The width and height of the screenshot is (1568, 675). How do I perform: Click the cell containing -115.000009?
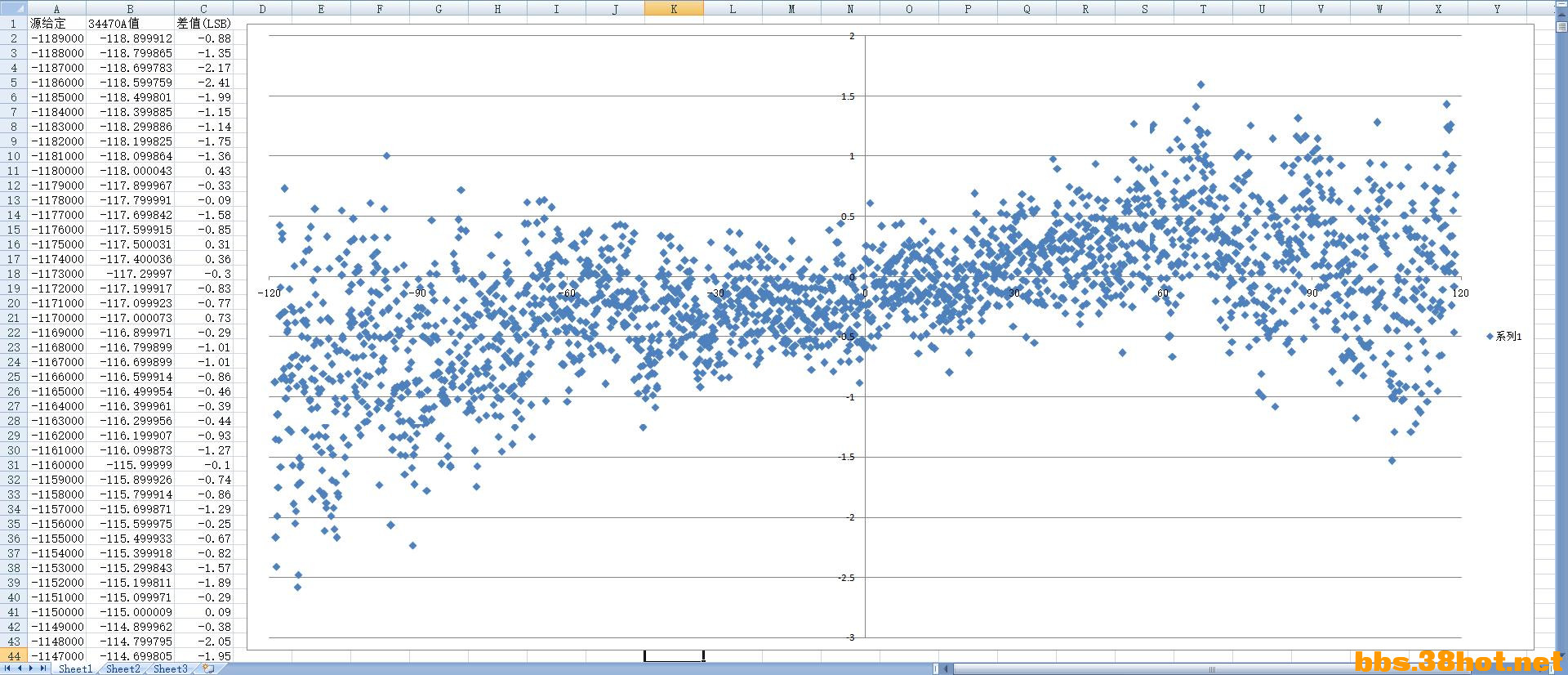click(x=130, y=612)
